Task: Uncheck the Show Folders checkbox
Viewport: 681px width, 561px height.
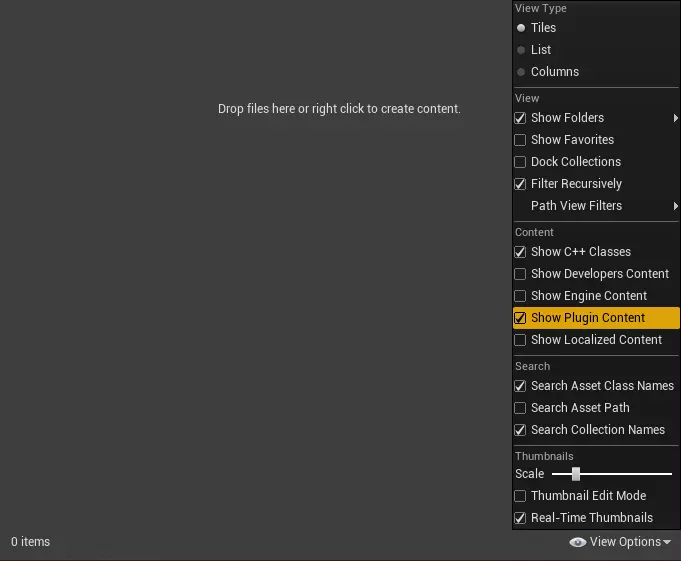Action: pos(520,118)
